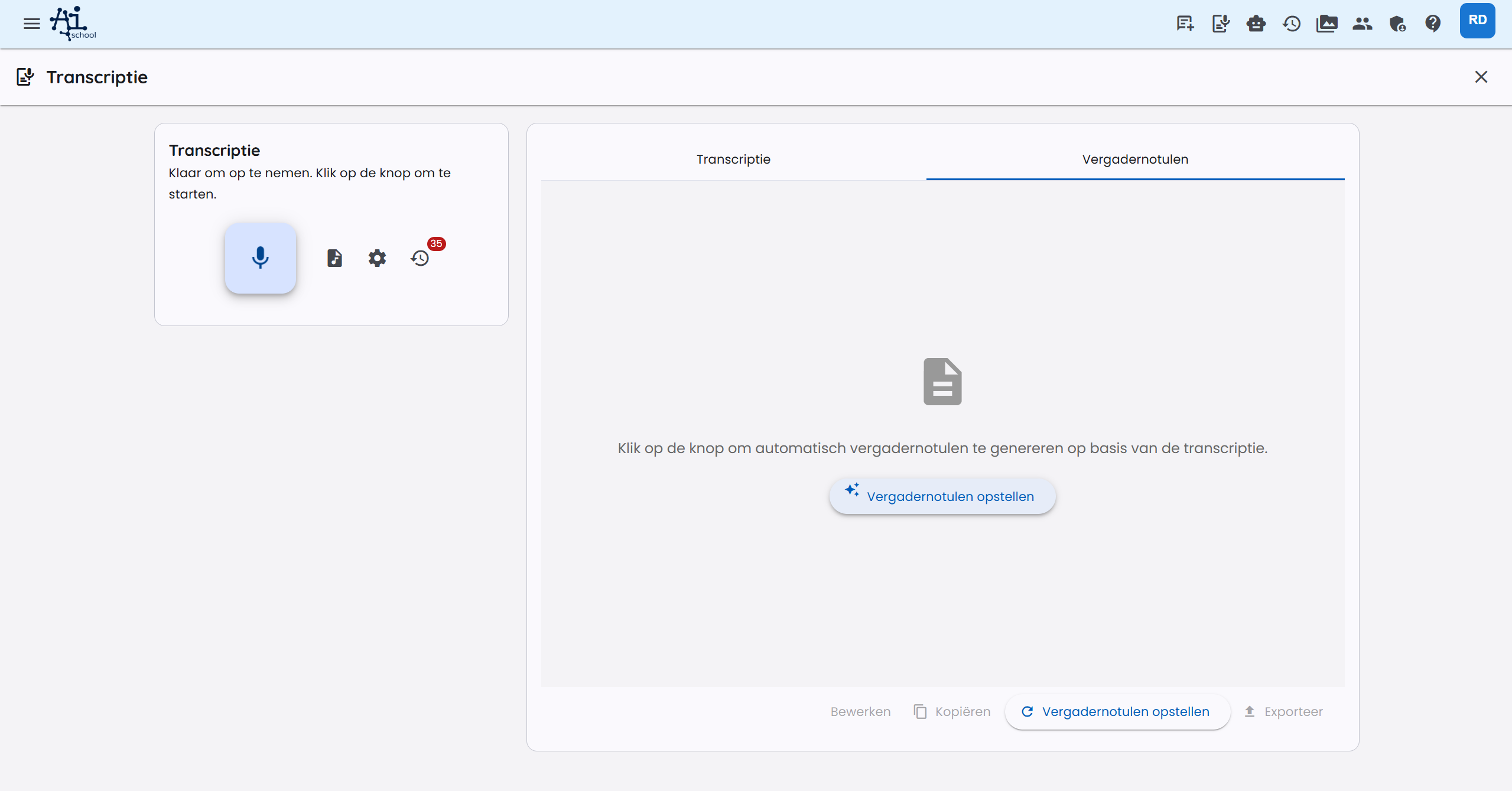Open the image gallery folder icon

point(1326,24)
